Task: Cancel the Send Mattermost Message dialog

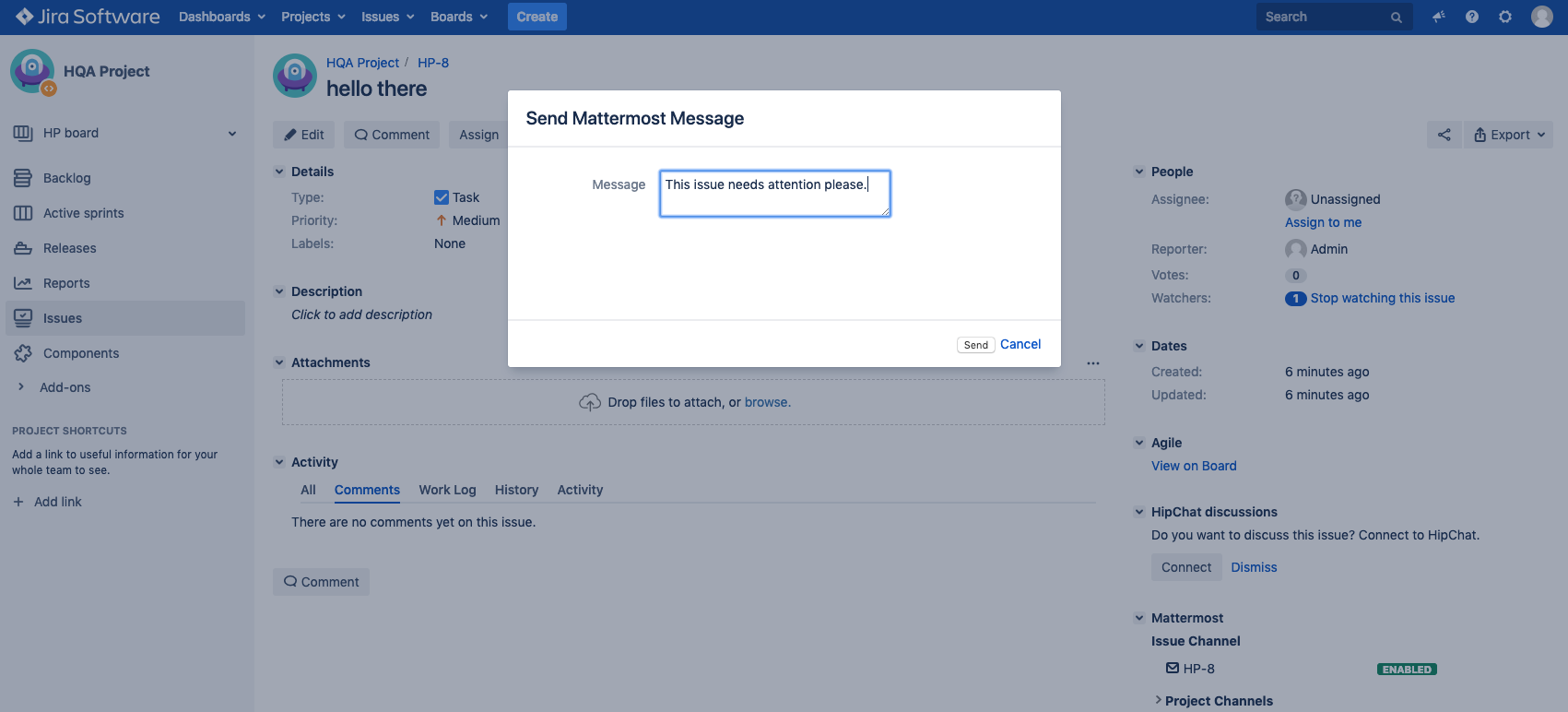Action: pyautogui.click(x=1020, y=344)
